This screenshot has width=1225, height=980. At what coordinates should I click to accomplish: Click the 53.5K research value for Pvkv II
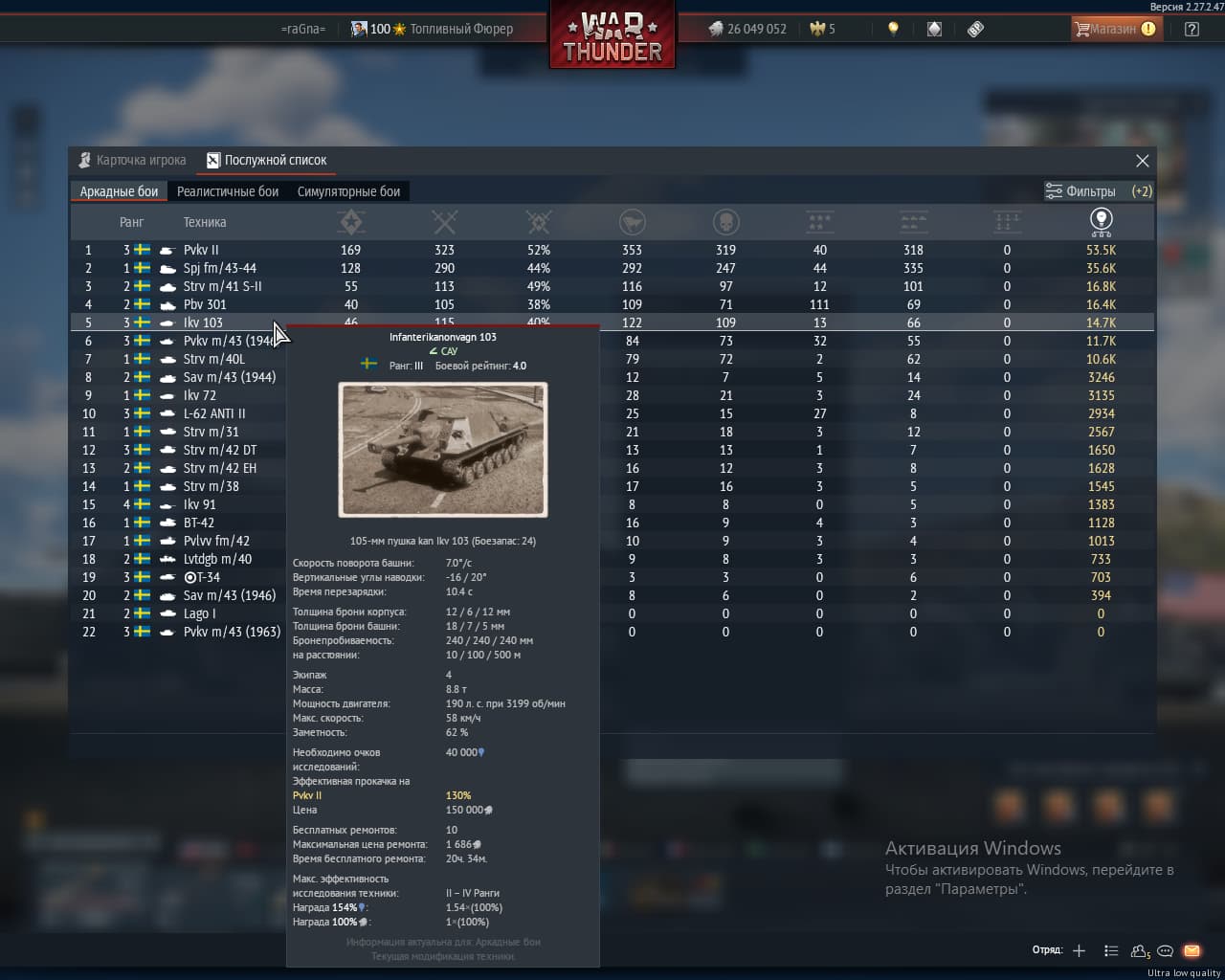click(1101, 250)
